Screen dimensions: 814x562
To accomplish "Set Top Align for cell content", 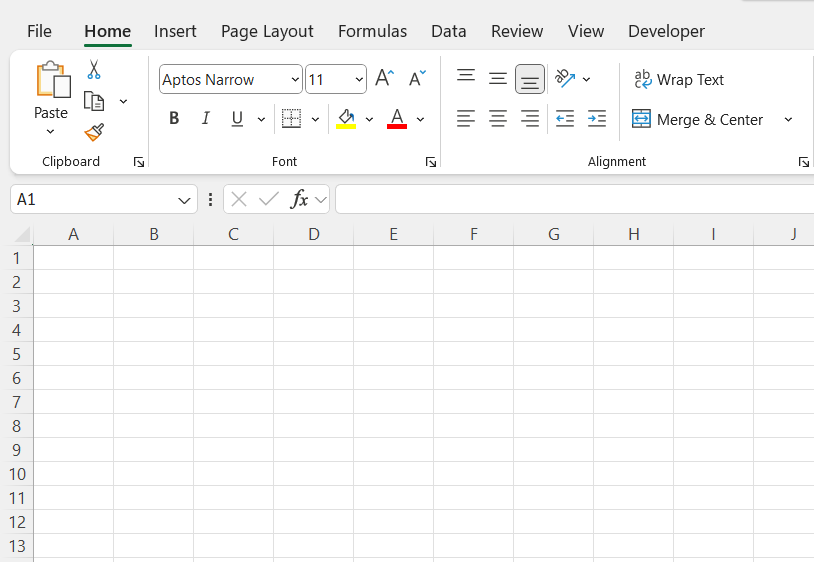I will [466, 76].
